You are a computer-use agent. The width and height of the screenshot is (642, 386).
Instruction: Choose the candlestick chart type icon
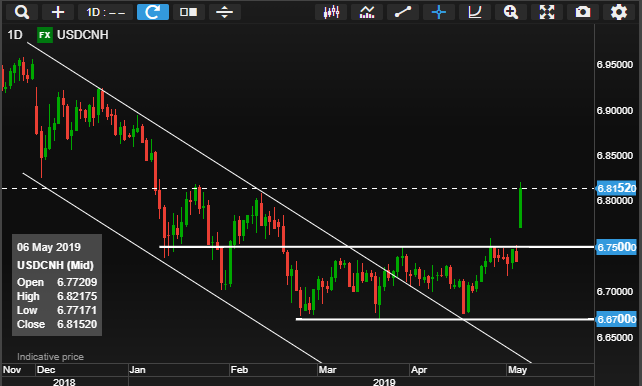click(331, 12)
